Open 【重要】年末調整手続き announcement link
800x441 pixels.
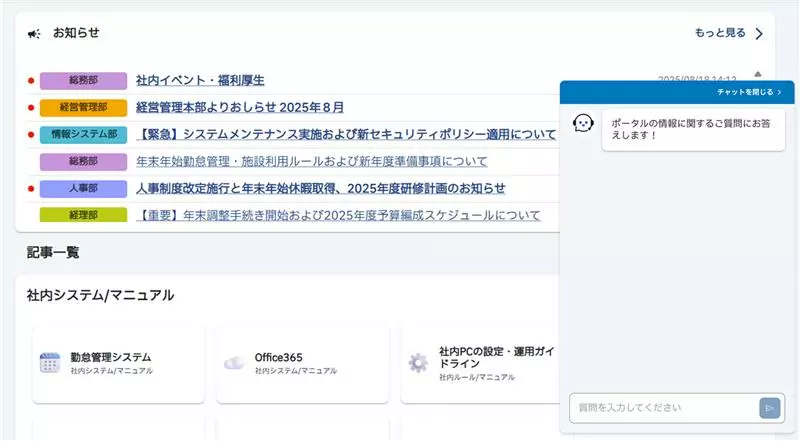338,215
